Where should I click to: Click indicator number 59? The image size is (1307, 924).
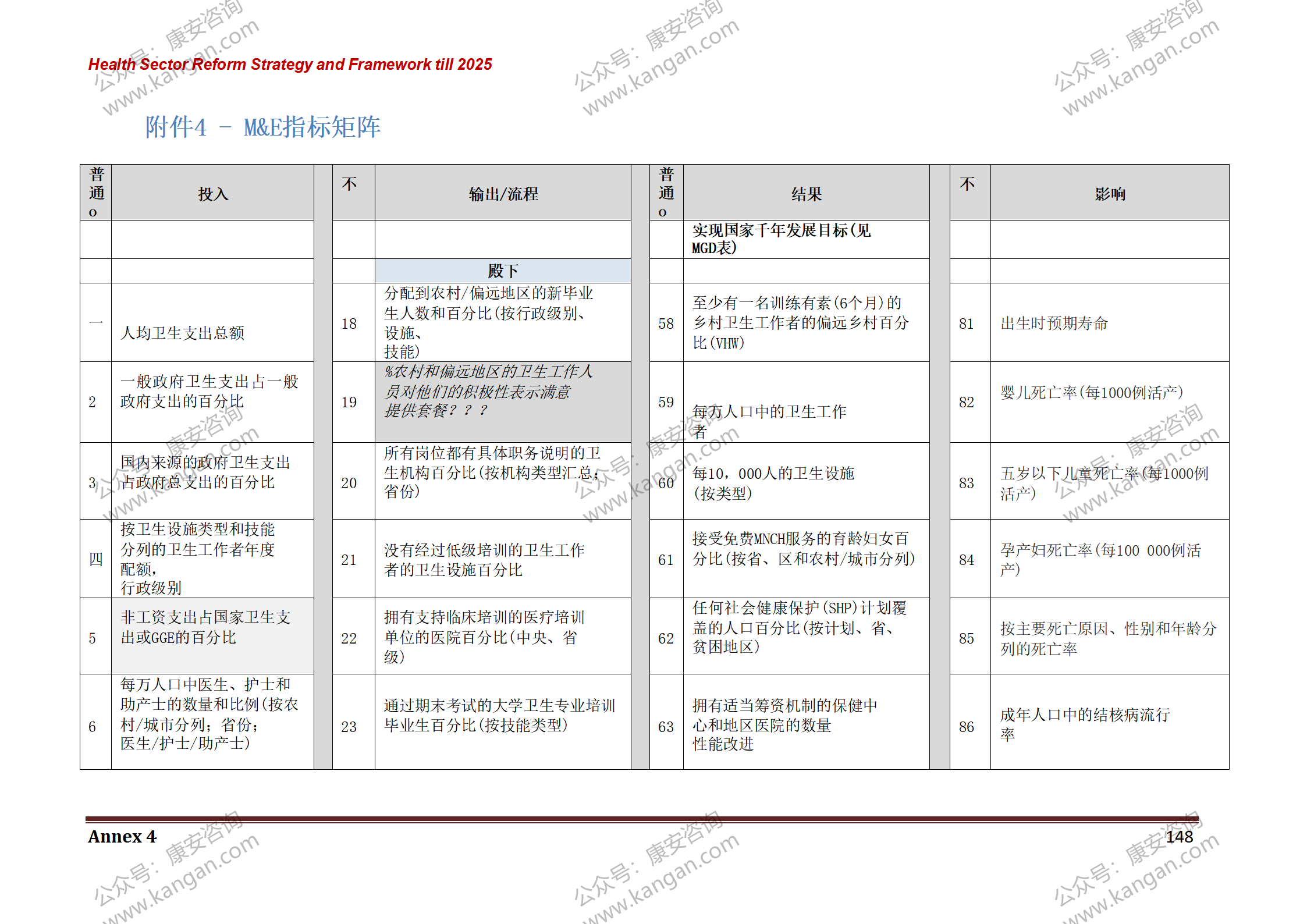(x=666, y=402)
